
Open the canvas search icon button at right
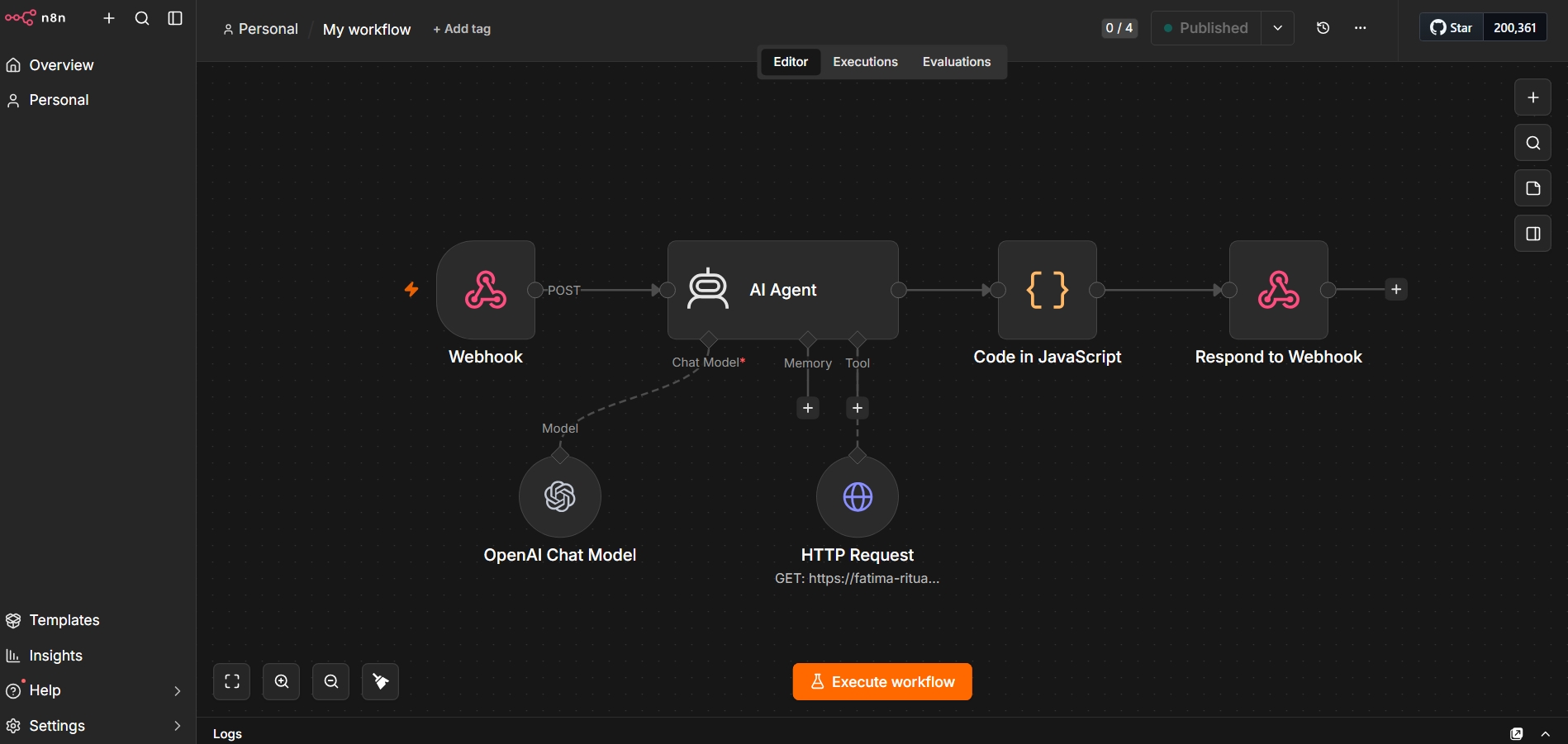[x=1532, y=143]
